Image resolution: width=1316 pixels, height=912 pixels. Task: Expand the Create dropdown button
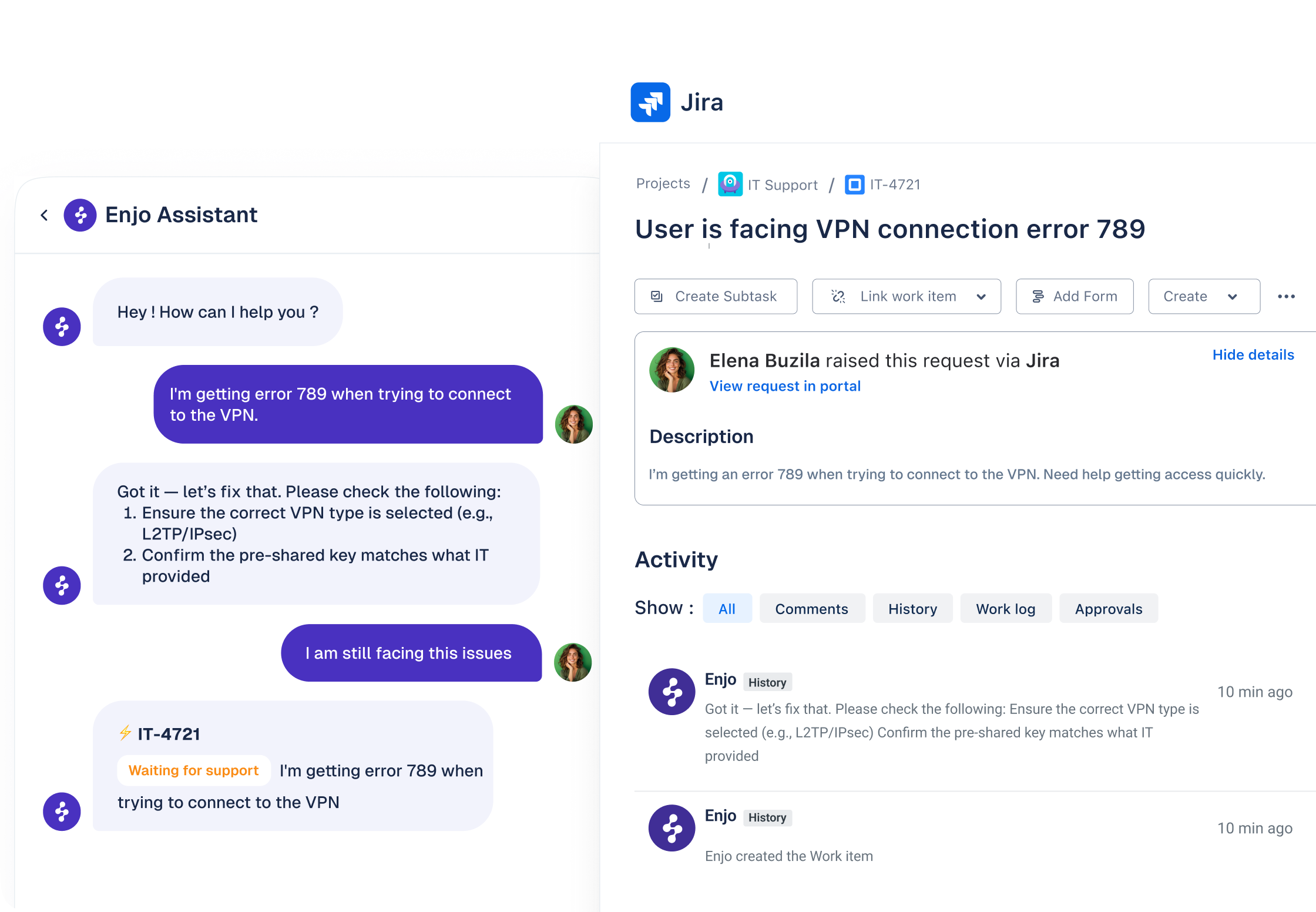point(1232,297)
